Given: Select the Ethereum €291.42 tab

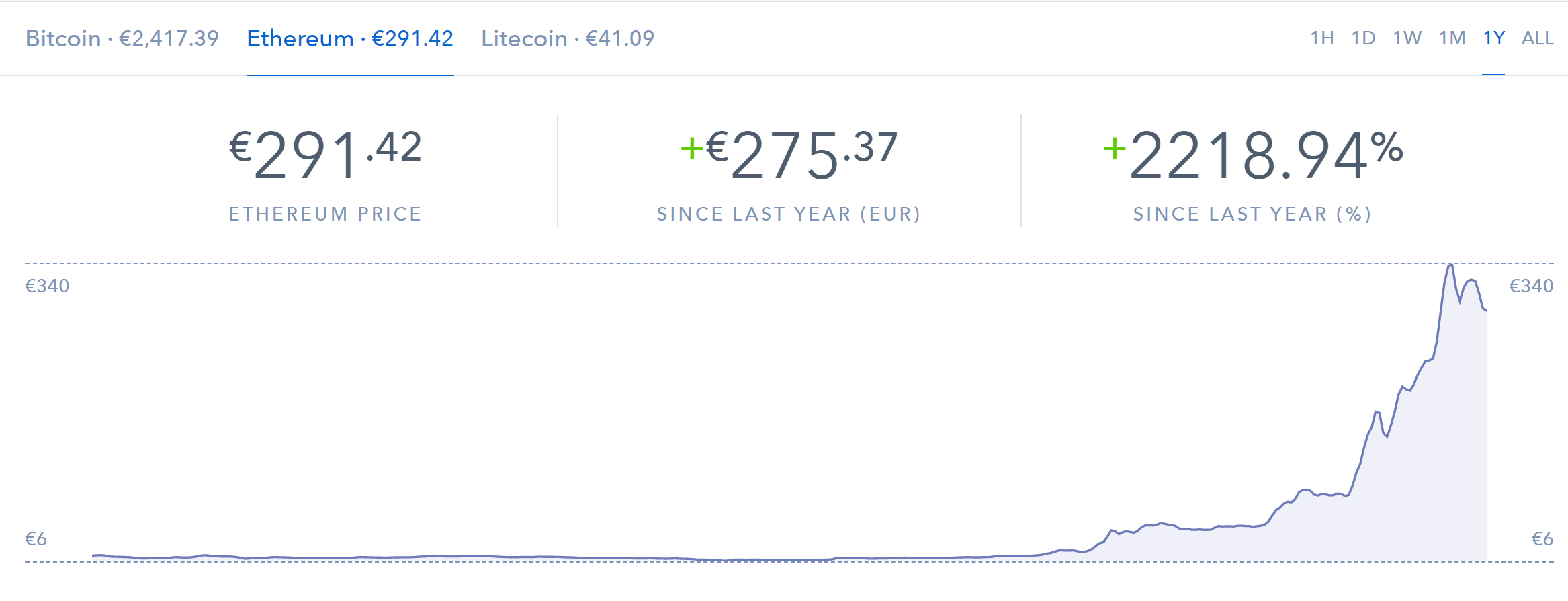Looking at the screenshot, I should (x=350, y=38).
